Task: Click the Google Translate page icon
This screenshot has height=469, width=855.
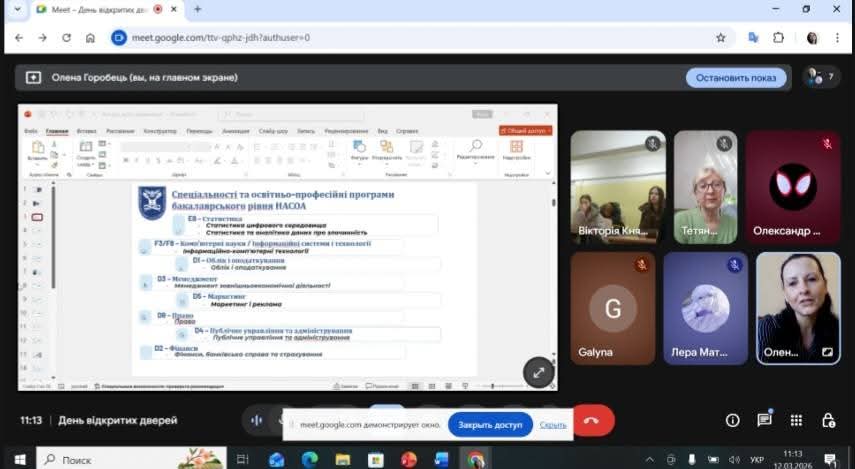Action: [x=752, y=38]
